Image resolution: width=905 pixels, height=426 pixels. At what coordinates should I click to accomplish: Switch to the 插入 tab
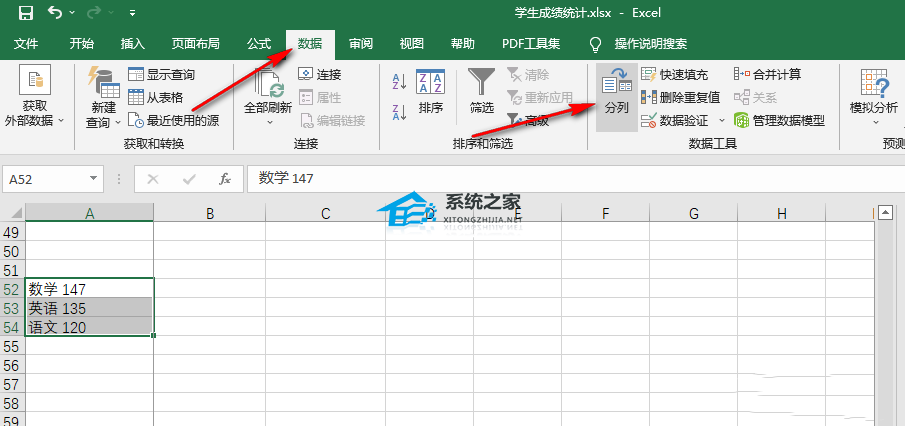coord(133,44)
